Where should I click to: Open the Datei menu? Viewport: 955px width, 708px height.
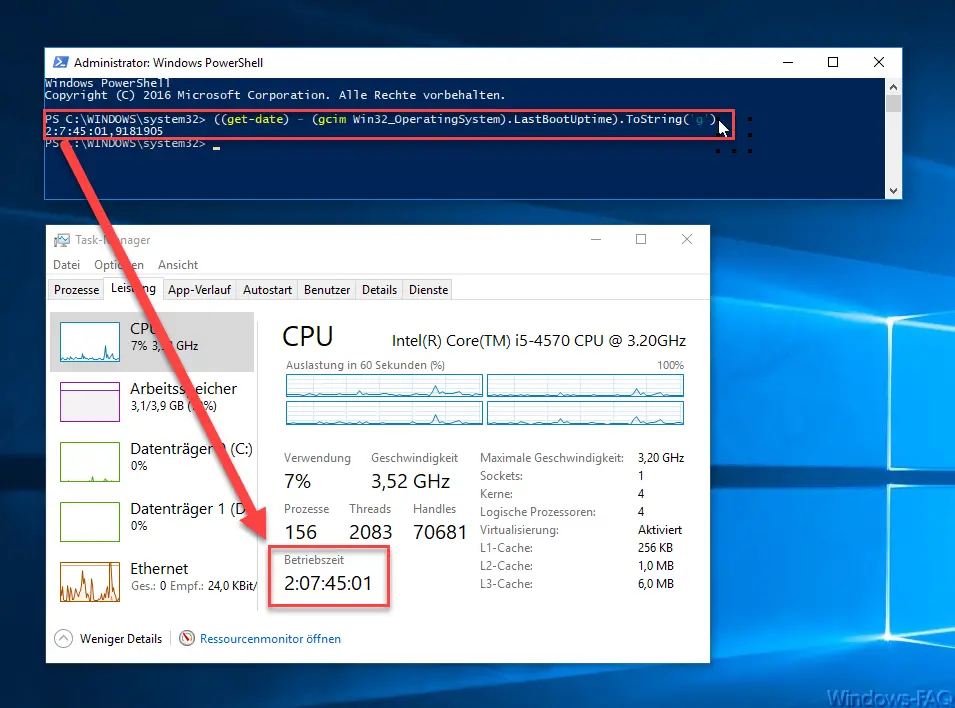click(x=66, y=264)
